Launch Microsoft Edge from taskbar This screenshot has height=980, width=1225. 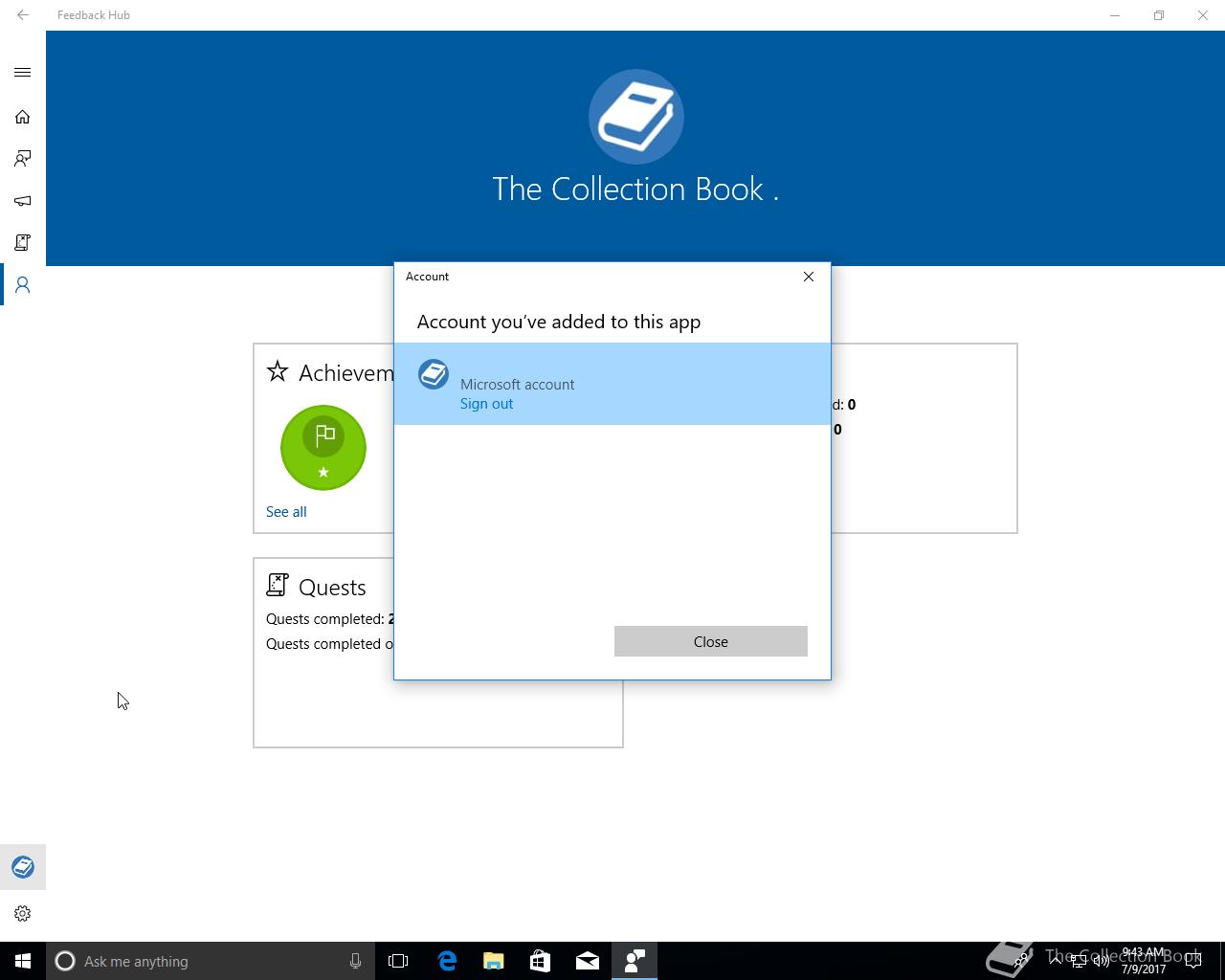pos(447,961)
